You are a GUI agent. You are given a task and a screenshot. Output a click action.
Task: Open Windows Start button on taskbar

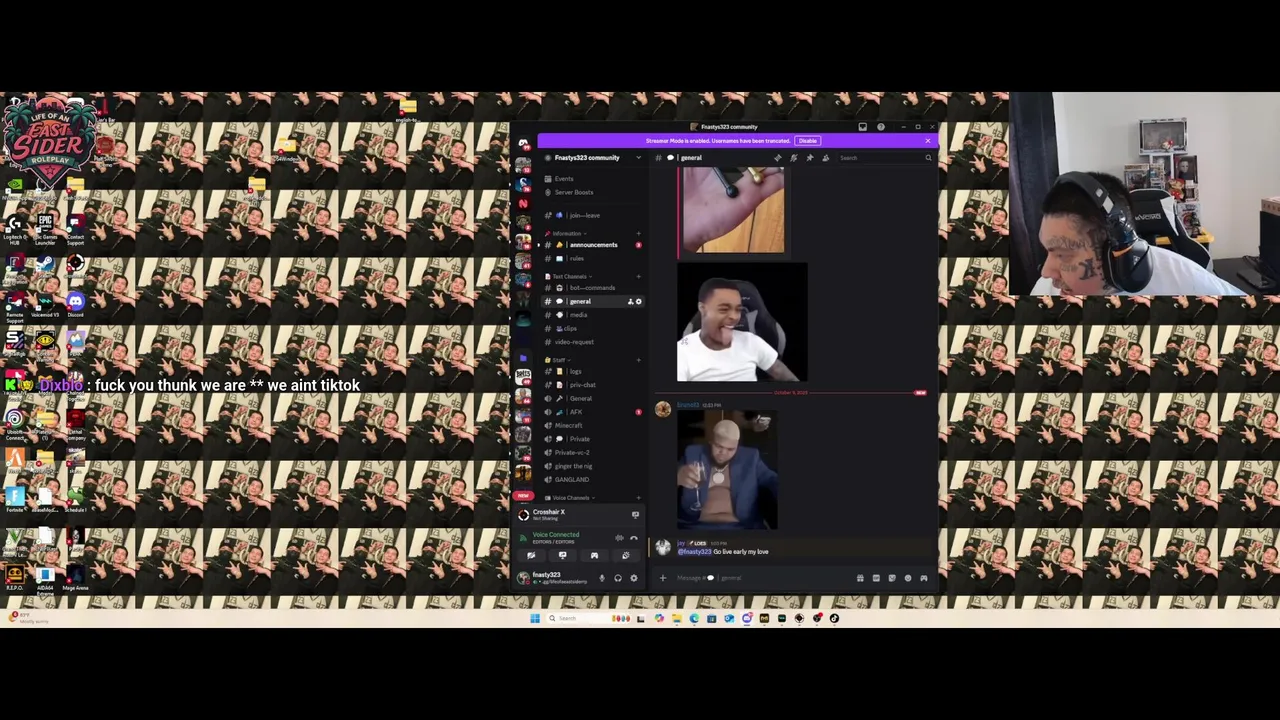[535, 618]
